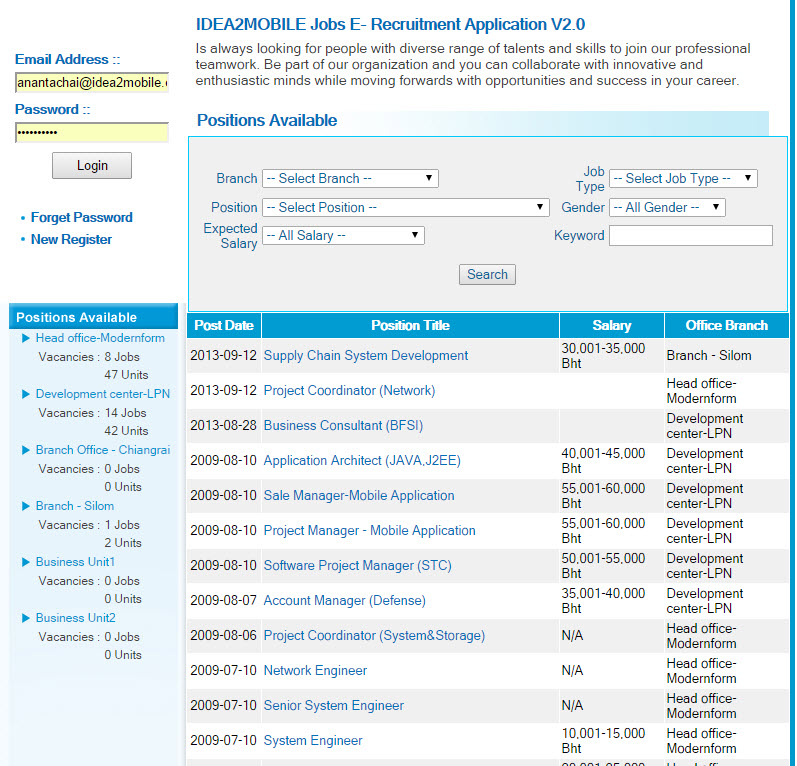The height and width of the screenshot is (766, 797).
Task: Click the 2013-08-28 post date cell
Action: click(224, 425)
